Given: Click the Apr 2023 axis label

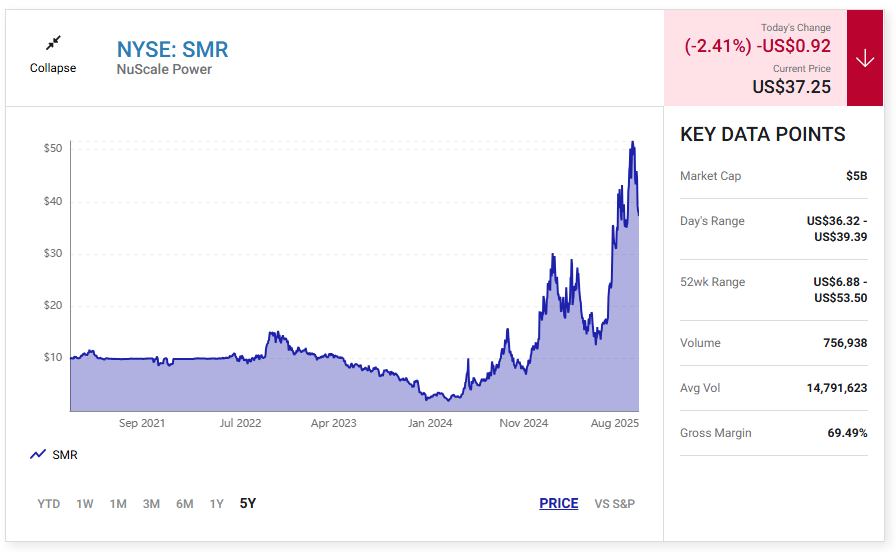Looking at the screenshot, I should coord(334,423).
